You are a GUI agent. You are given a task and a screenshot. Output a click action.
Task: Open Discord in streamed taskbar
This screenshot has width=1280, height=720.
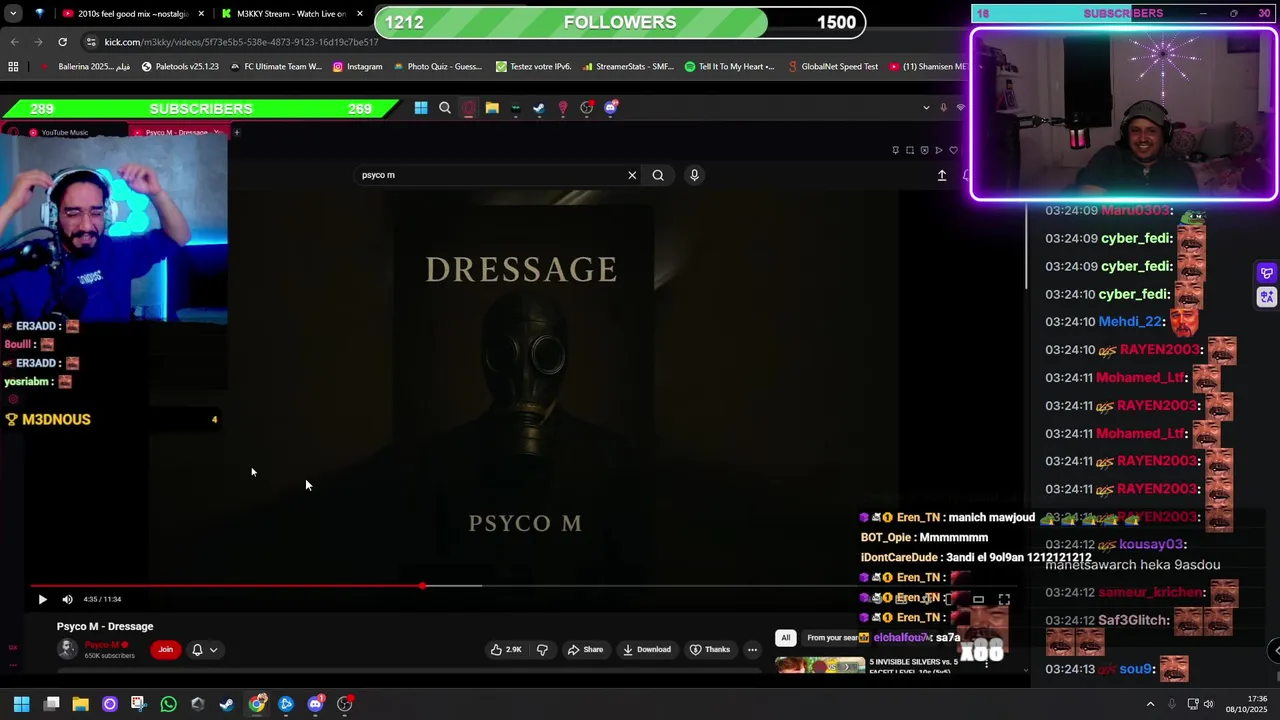pyautogui.click(x=611, y=108)
